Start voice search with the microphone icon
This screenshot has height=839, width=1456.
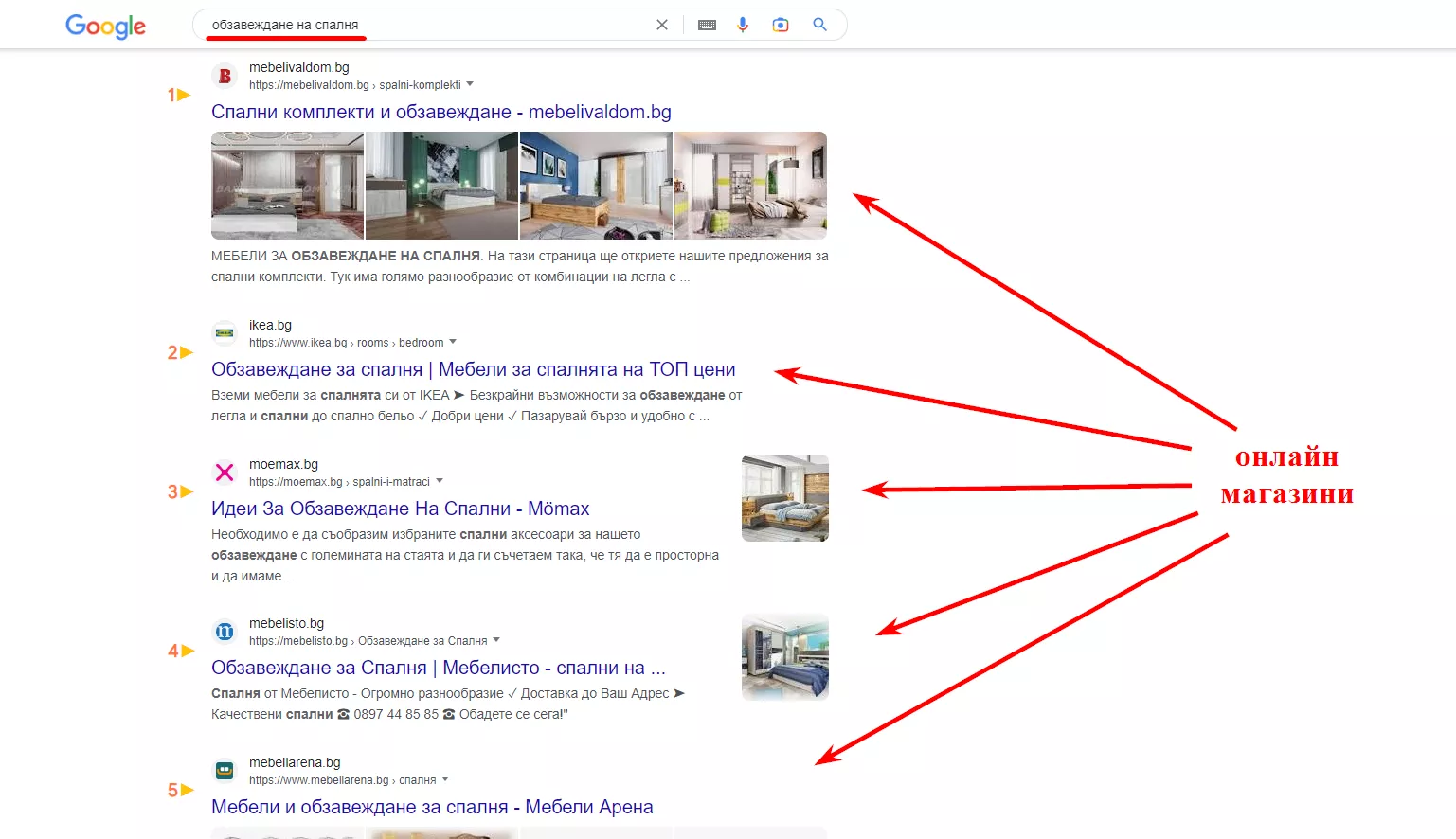click(743, 25)
